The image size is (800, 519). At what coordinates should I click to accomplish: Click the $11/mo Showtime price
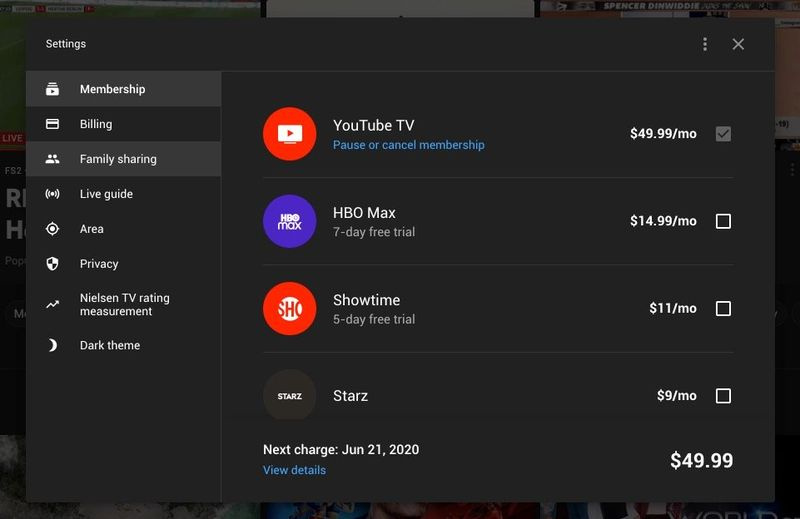pyautogui.click(x=673, y=308)
